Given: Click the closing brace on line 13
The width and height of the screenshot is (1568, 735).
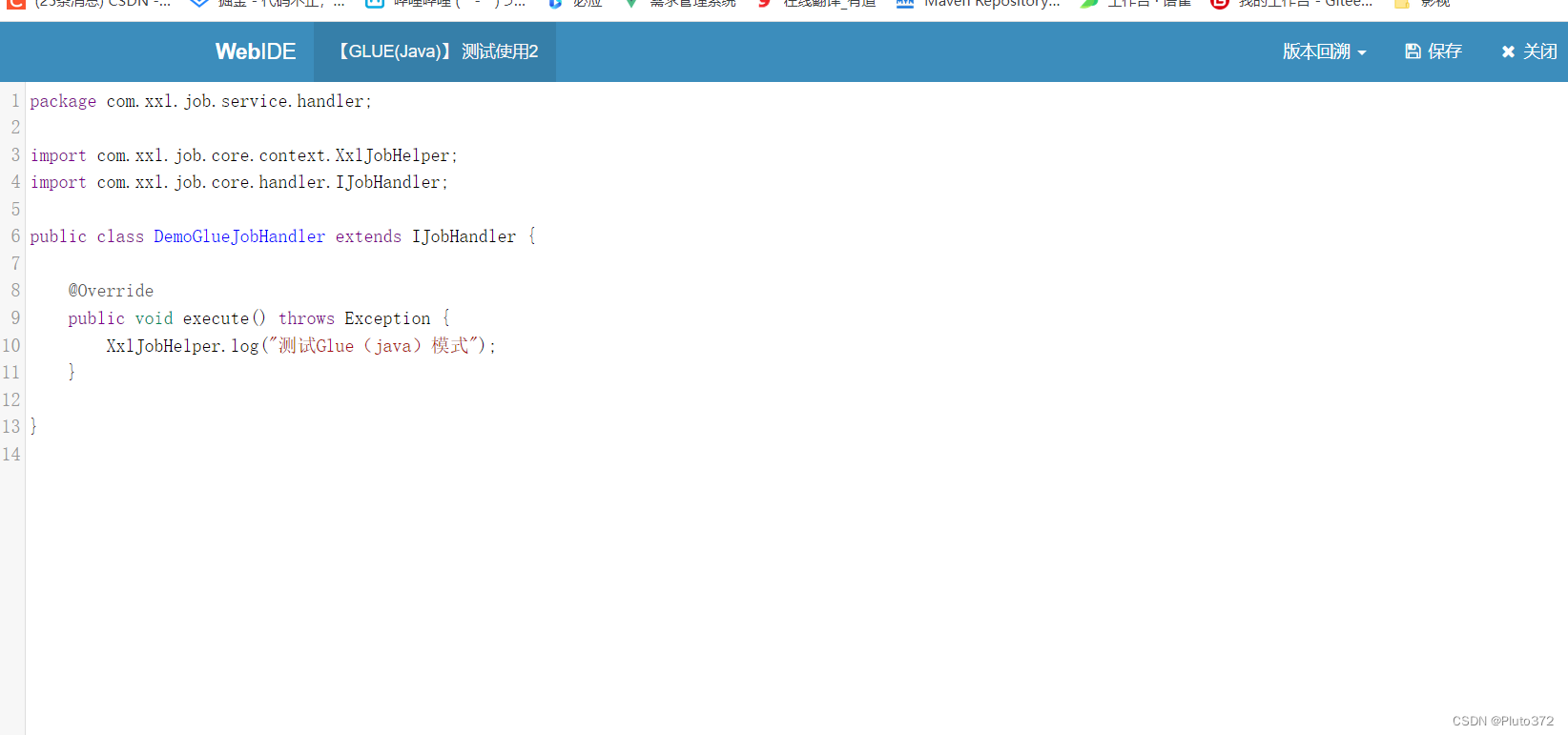Looking at the screenshot, I should 33,426.
